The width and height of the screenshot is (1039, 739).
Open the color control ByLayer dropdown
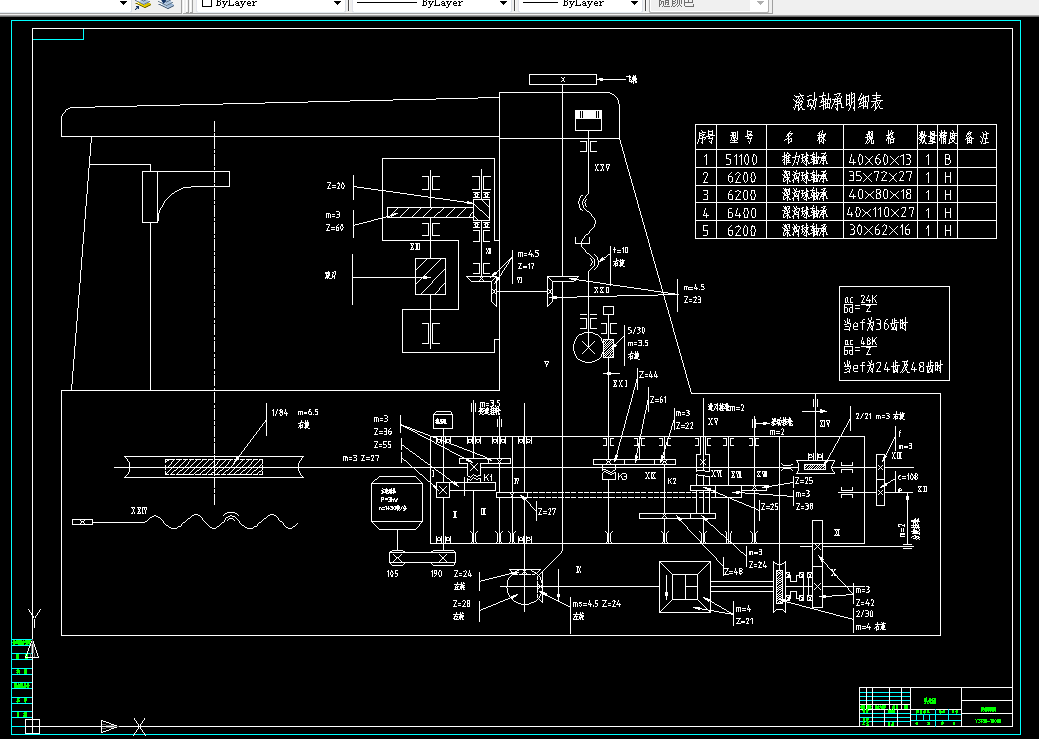tap(337, 3)
